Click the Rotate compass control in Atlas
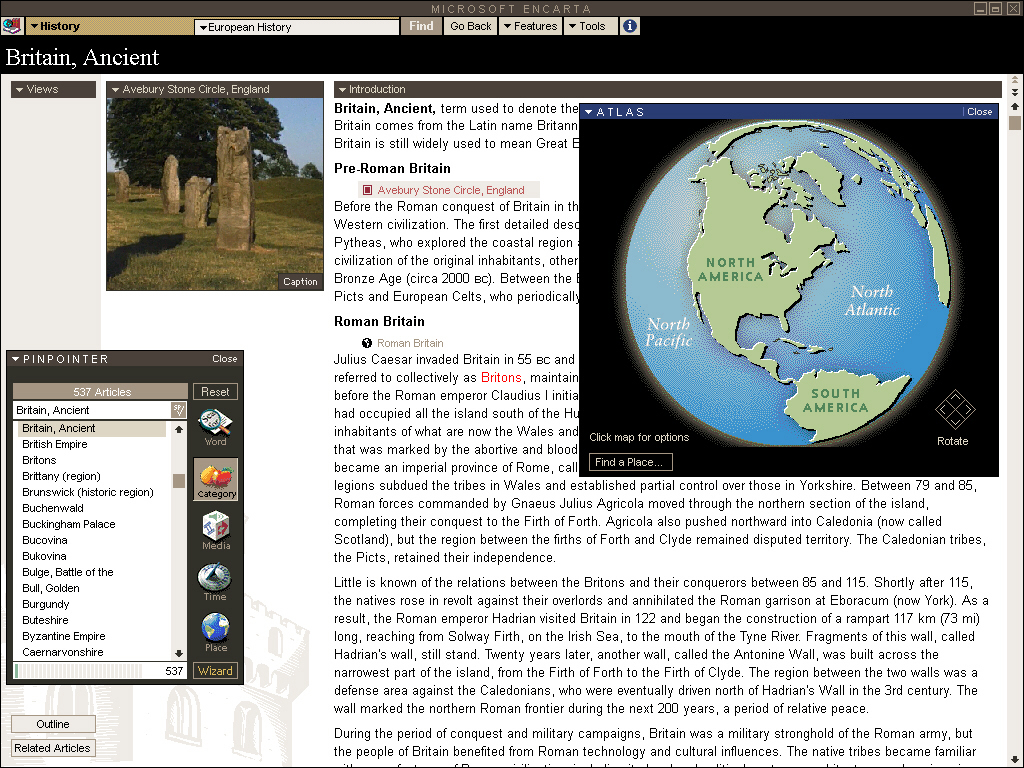Screen dimensions: 1024x768 click(954, 410)
